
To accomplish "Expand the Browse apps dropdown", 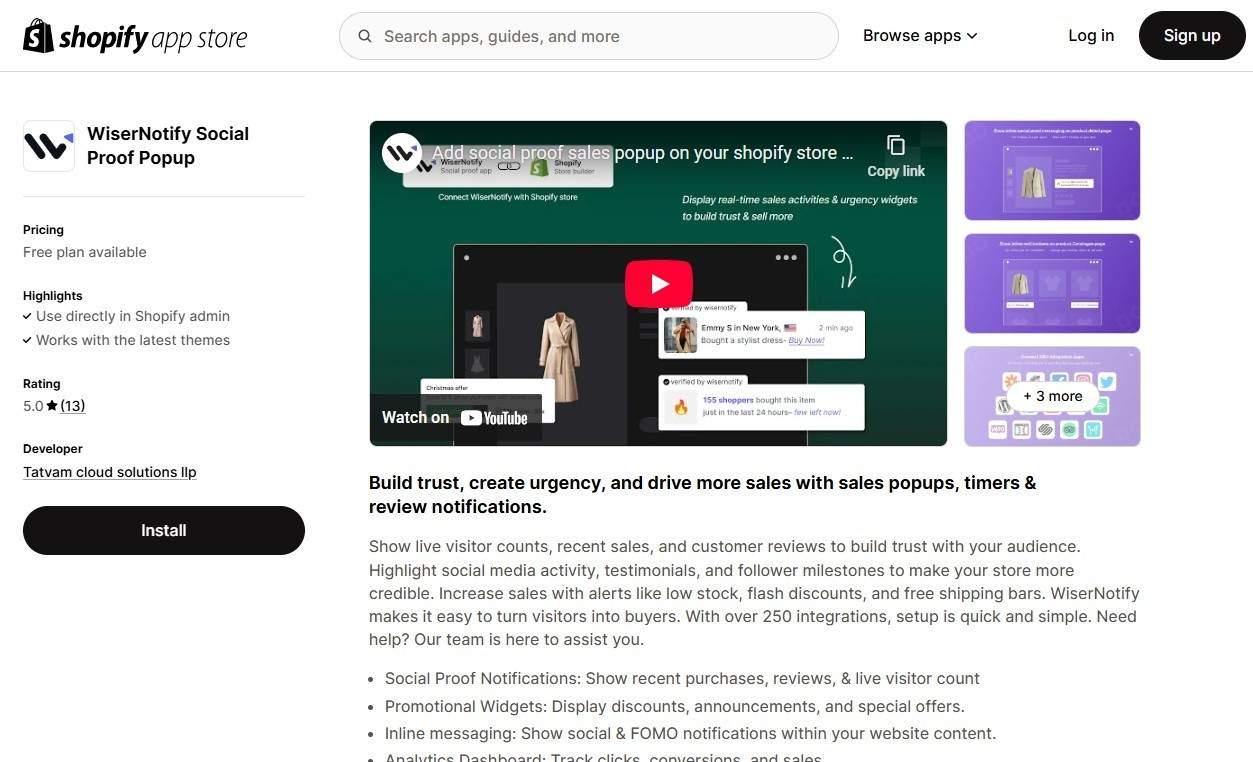I will [x=920, y=36].
